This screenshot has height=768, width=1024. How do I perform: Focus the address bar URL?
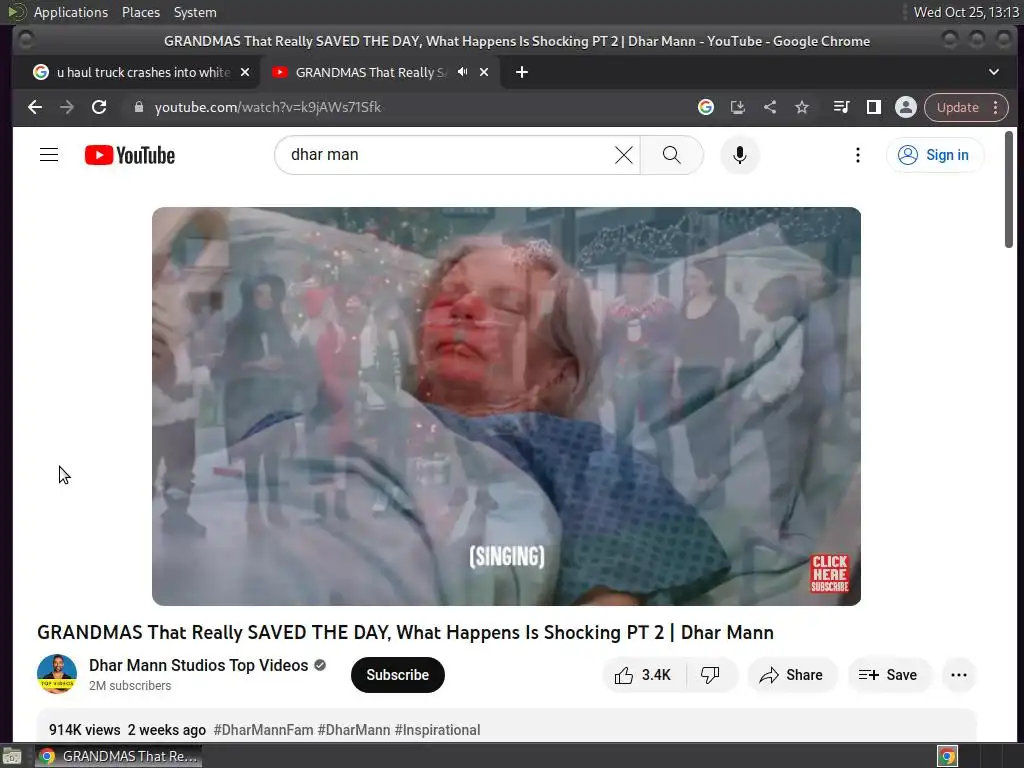pyautogui.click(x=267, y=107)
